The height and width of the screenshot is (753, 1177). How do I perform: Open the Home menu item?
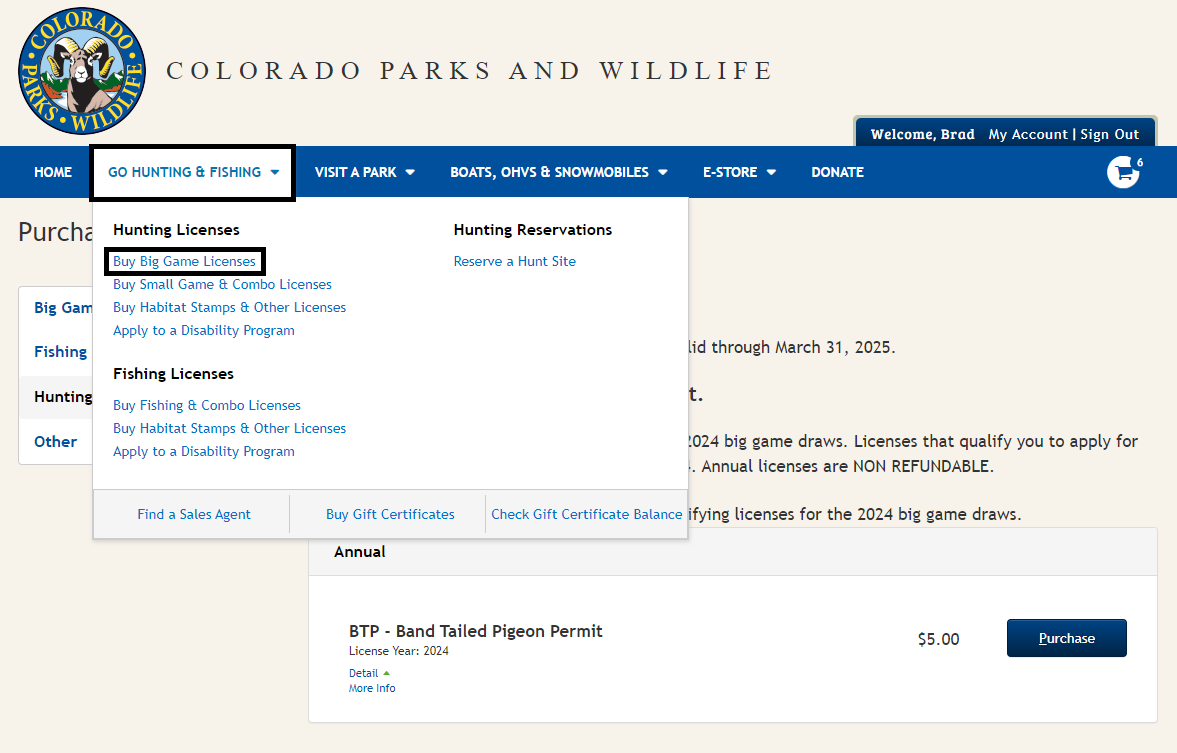[53, 172]
